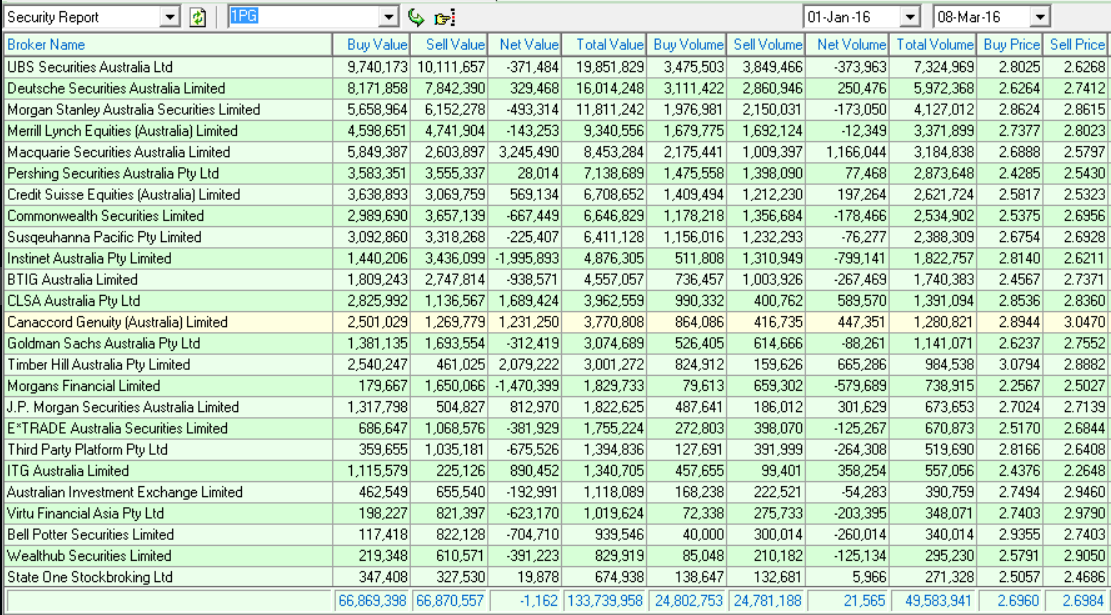Click the 66,869,398 total Buy Value

click(371, 601)
